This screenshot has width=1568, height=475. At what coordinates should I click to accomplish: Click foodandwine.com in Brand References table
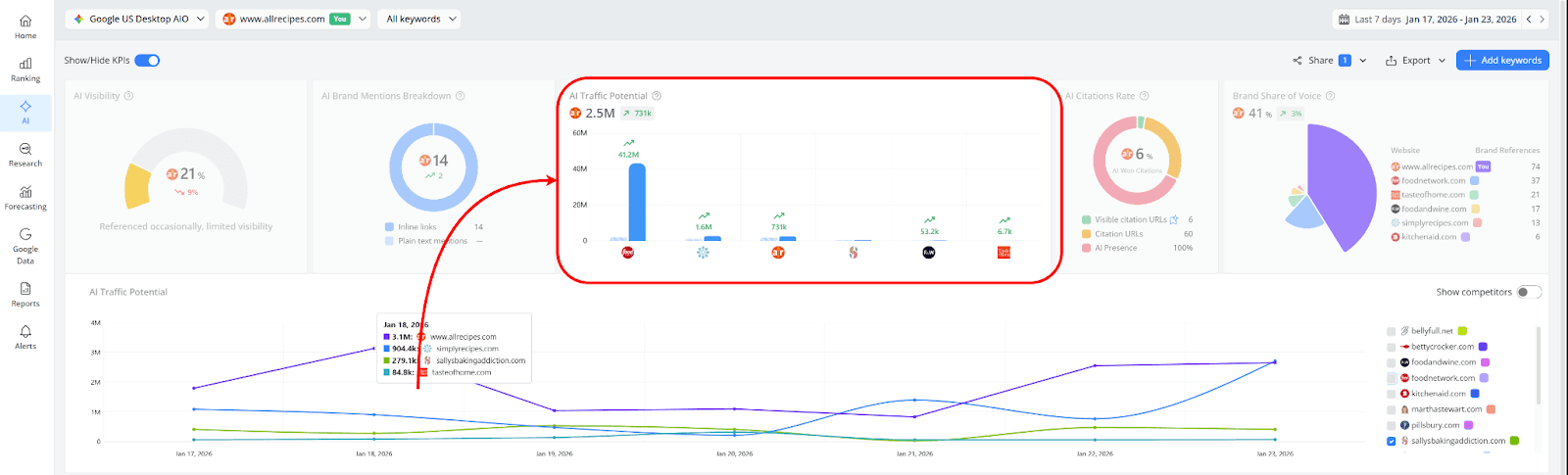(x=1434, y=209)
